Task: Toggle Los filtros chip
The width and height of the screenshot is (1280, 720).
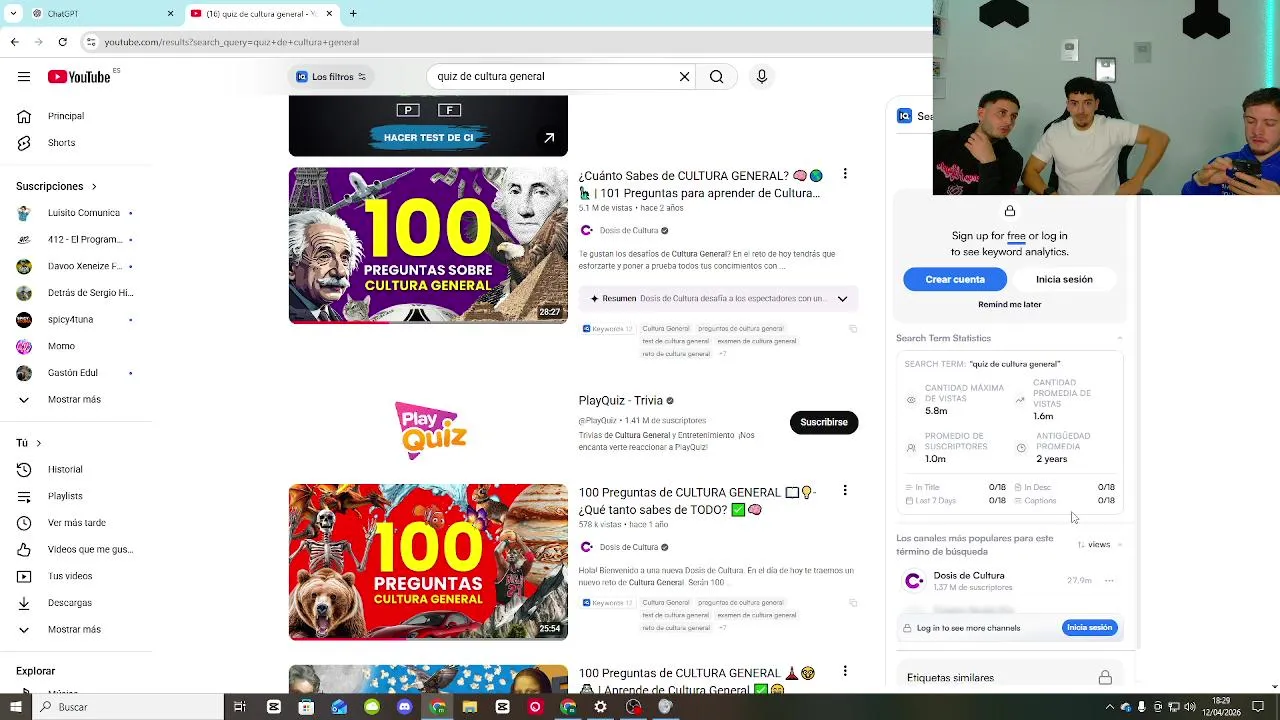Action: point(331,77)
